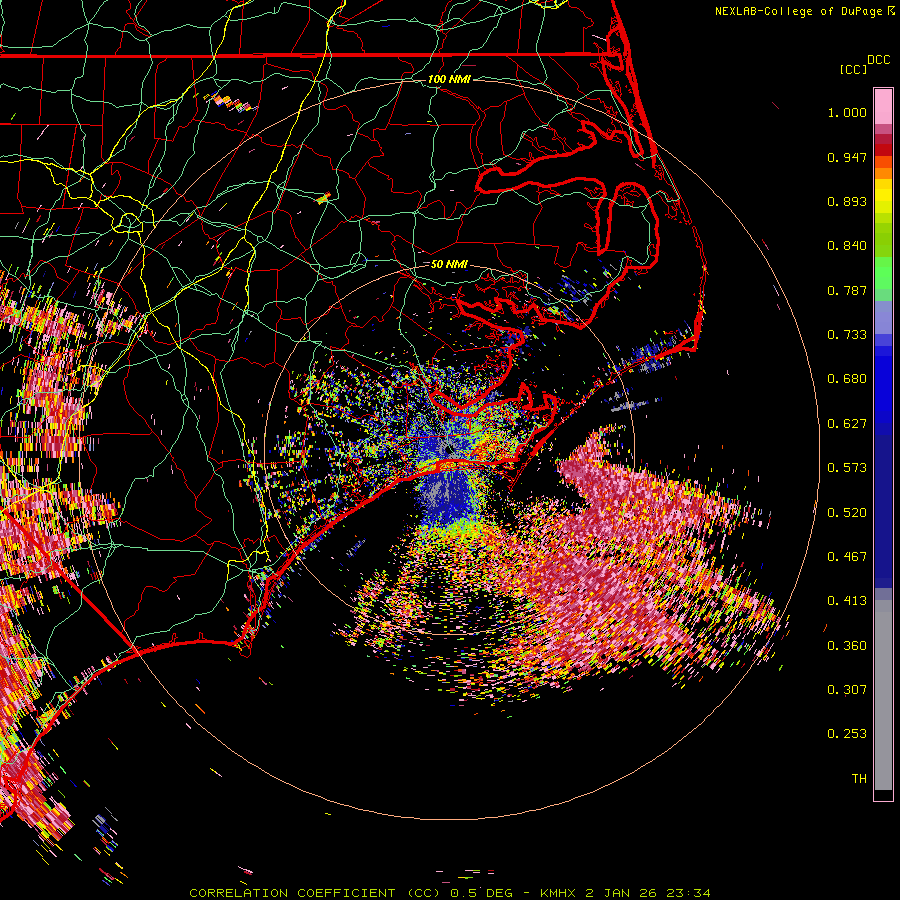The height and width of the screenshot is (900, 900).
Task: Click the 0.733 color scale value
Action: (x=847, y=335)
